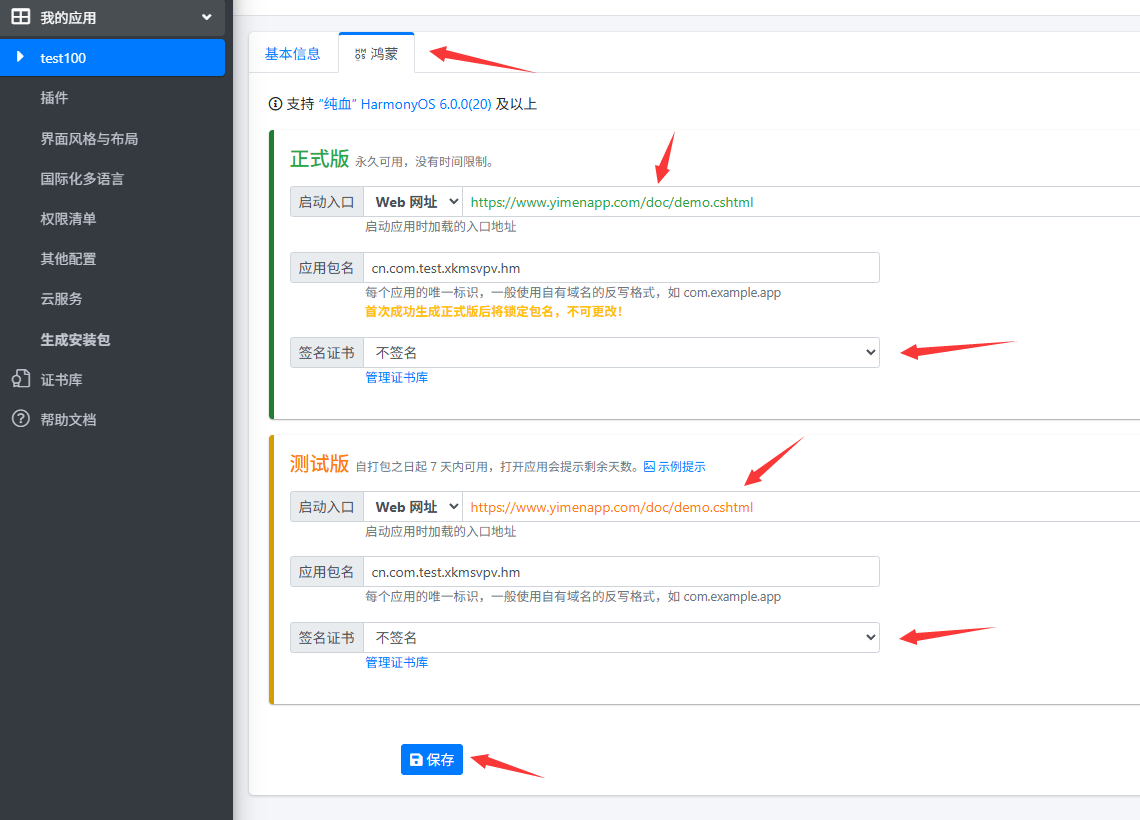Screen dimensions: 1140x820
Task: Click the 正式版 启动入口 label
Action: pos(326,202)
